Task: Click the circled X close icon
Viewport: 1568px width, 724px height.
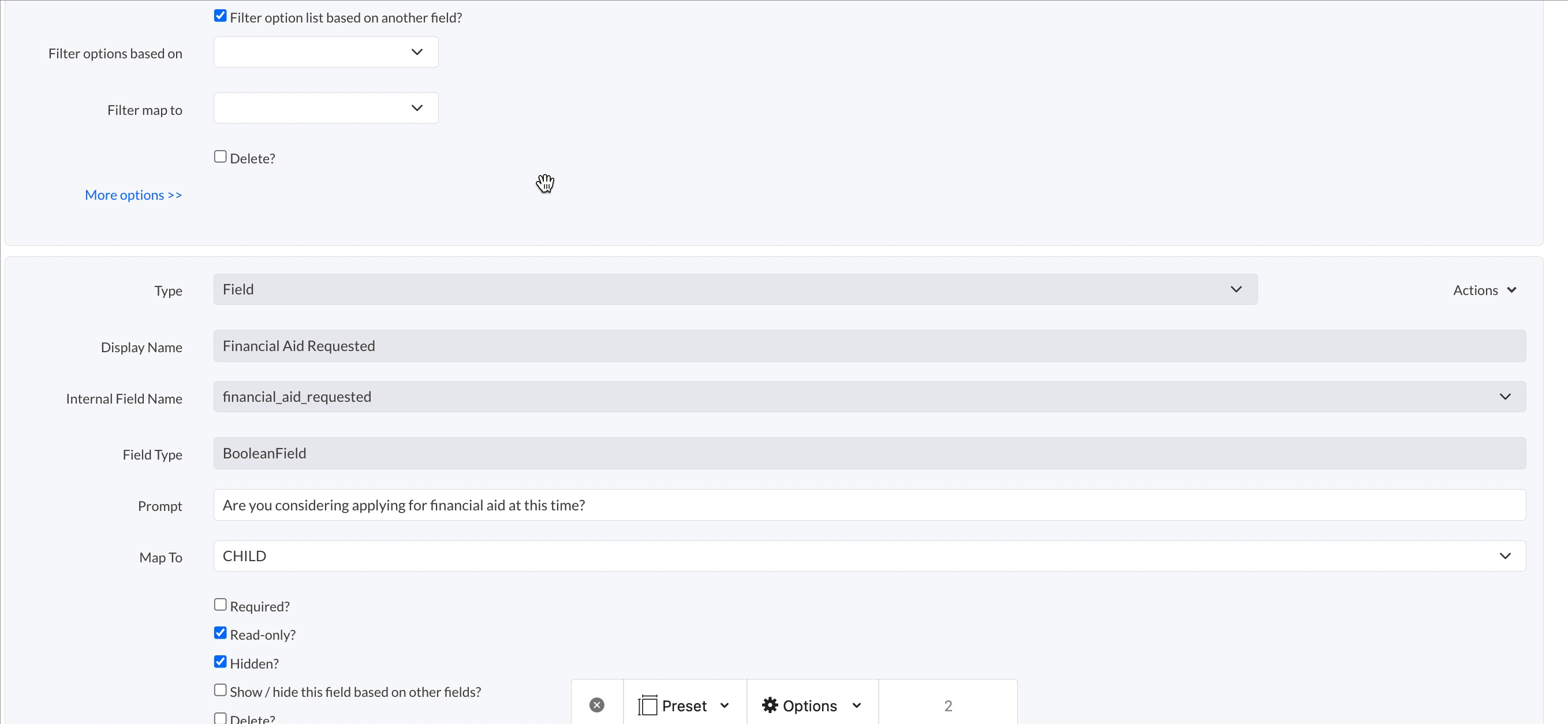Action: point(596,705)
